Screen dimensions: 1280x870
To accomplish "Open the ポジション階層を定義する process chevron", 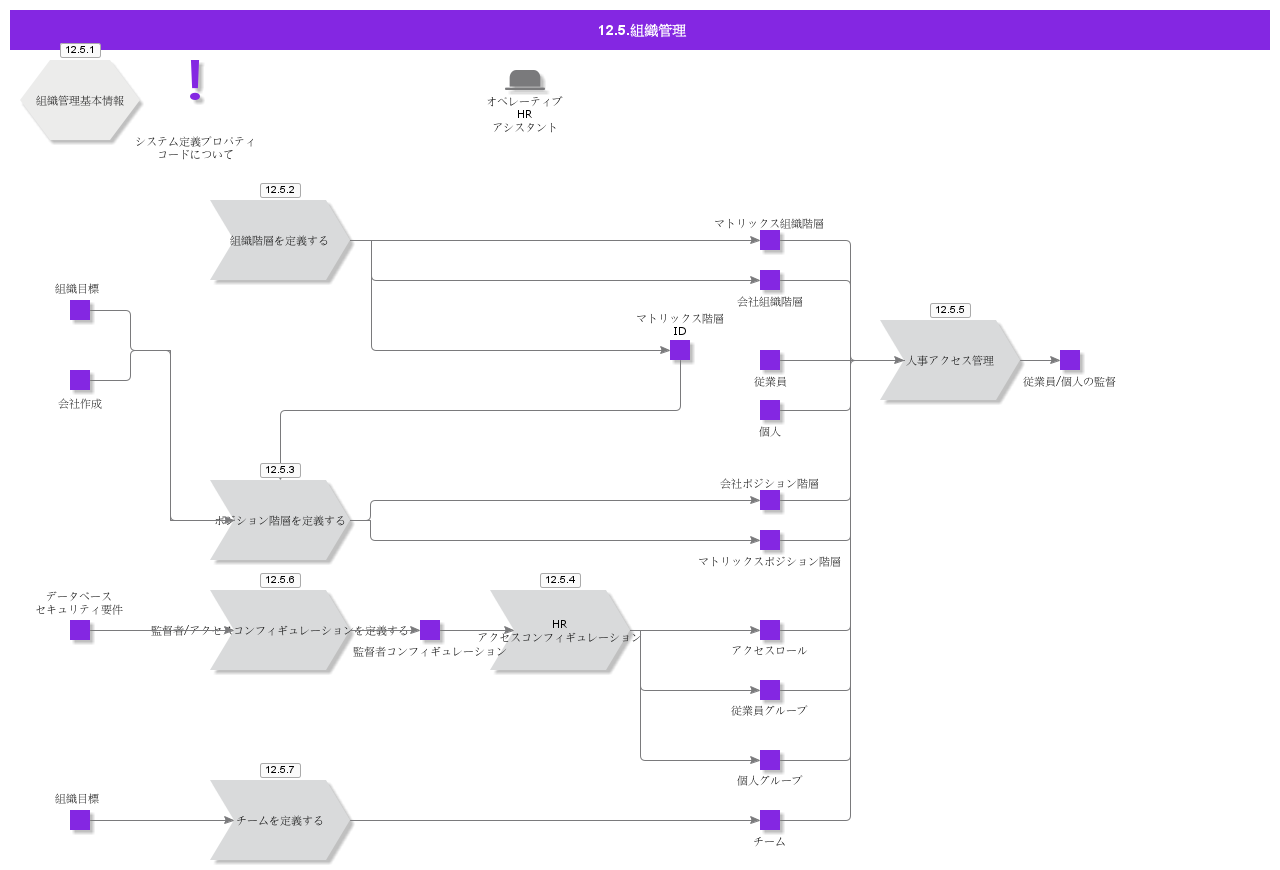I will coord(281,520).
